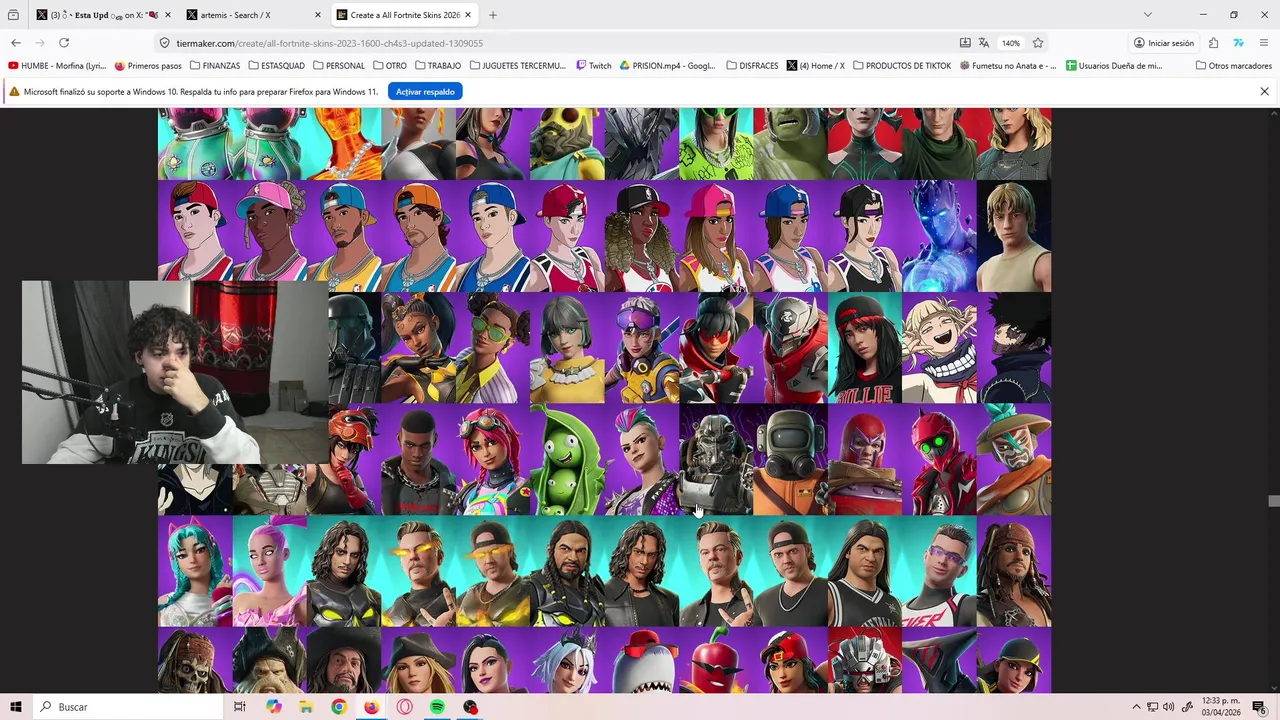The width and height of the screenshot is (1280, 720).
Task: Open the Firefox hamburger menu
Action: click(1264, 43)
